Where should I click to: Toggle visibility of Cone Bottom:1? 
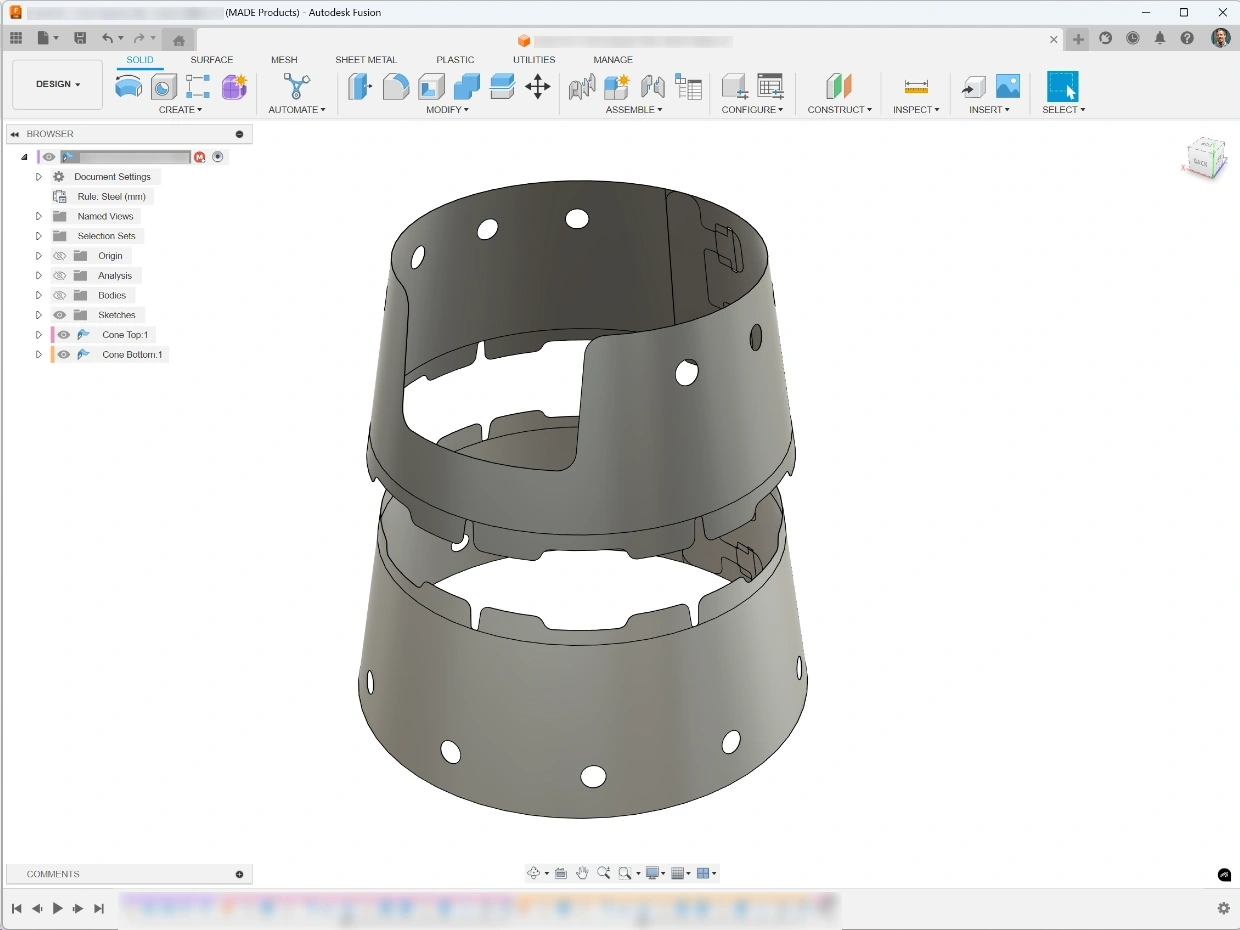64,355
